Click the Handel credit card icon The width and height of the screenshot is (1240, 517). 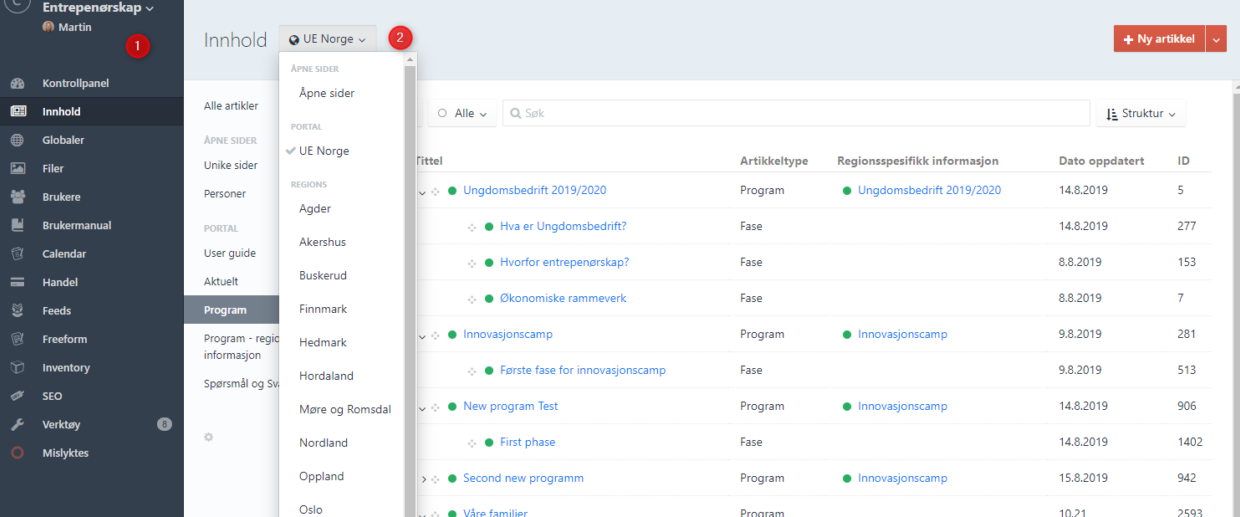[x=18, y=283]
